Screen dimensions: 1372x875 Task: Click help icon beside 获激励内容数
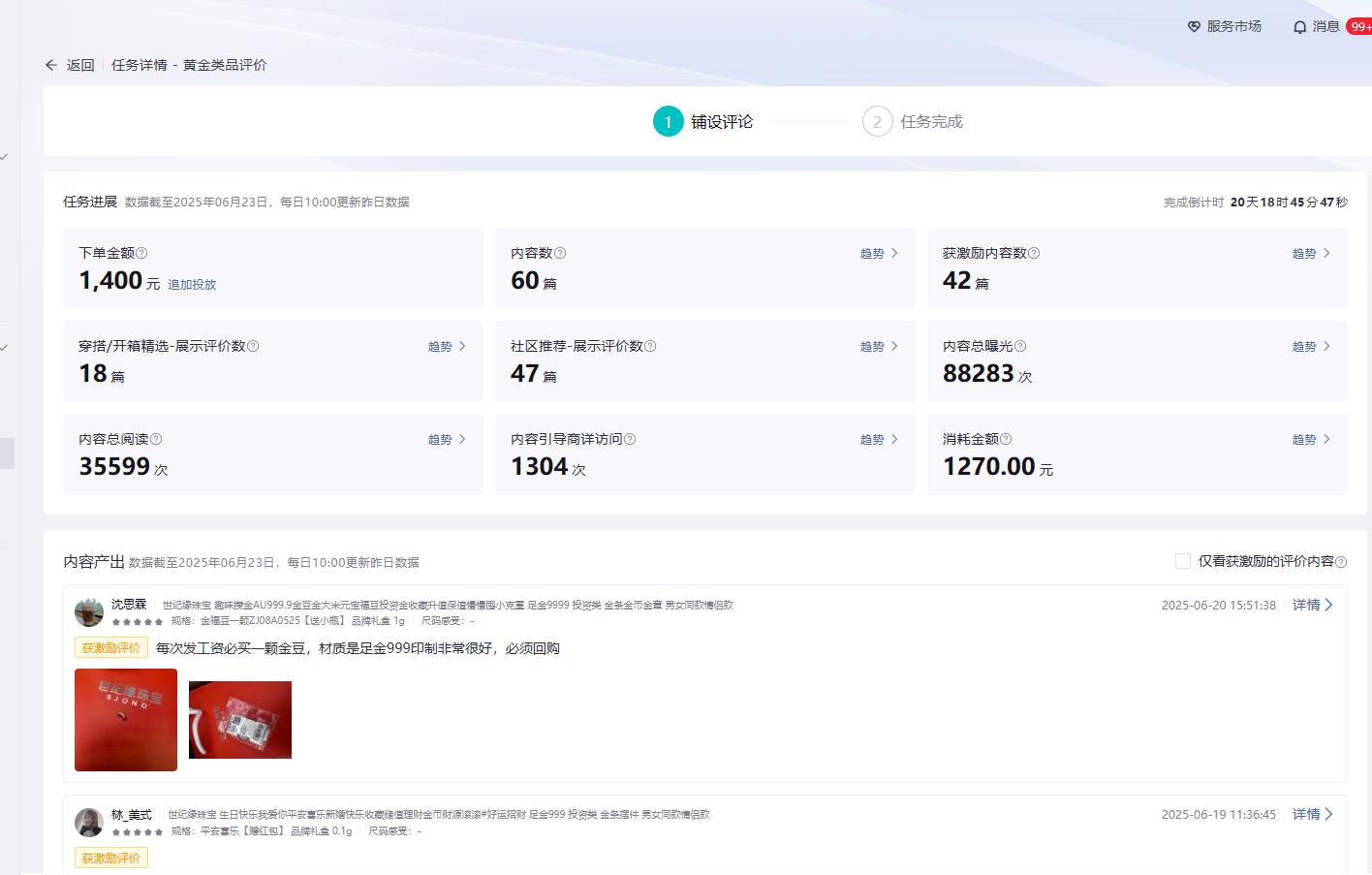coord(1034,253)
